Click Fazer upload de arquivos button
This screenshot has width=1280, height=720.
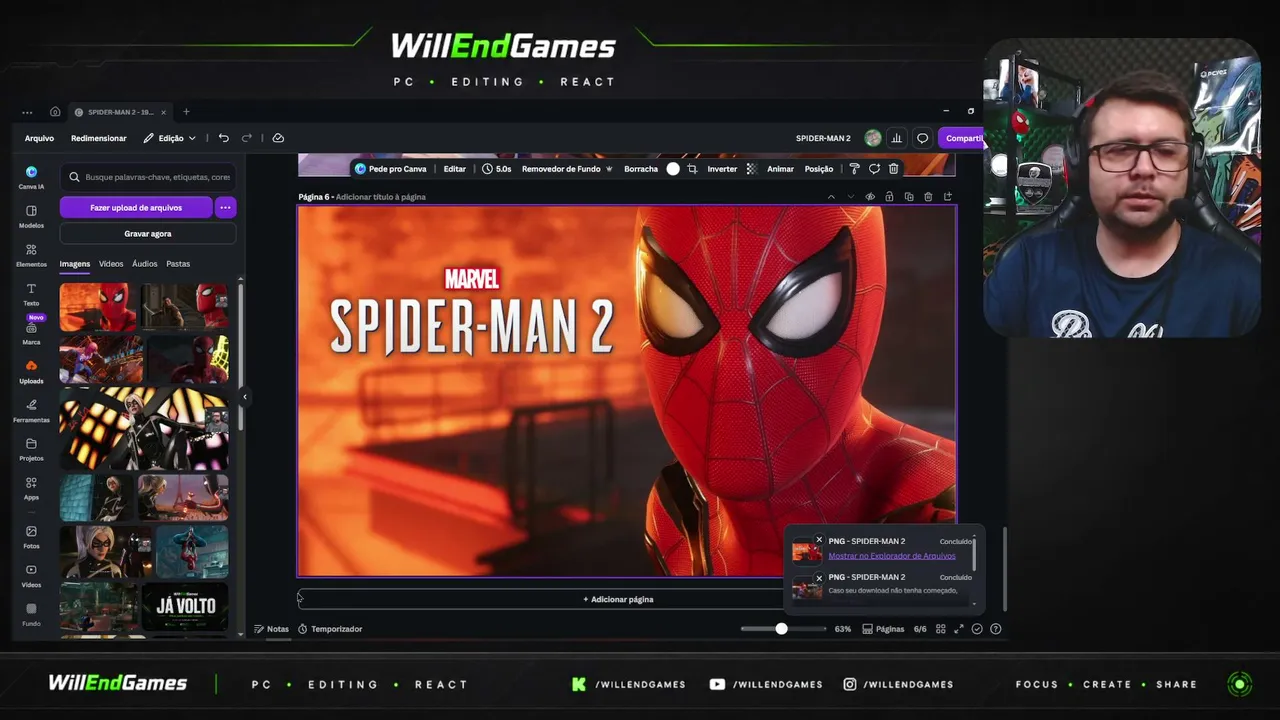[136, 207]
